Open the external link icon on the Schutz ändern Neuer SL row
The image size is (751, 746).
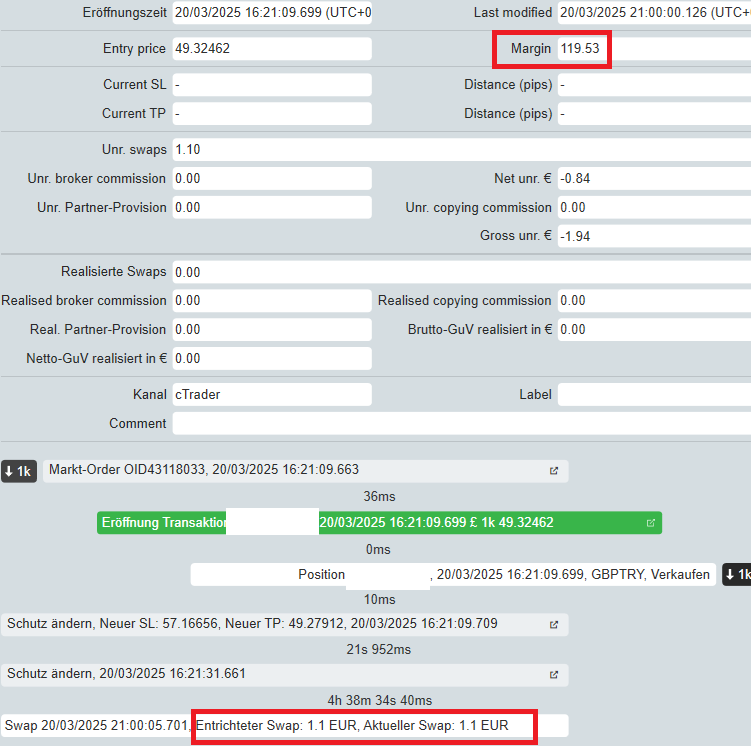[x=554, y=624]
